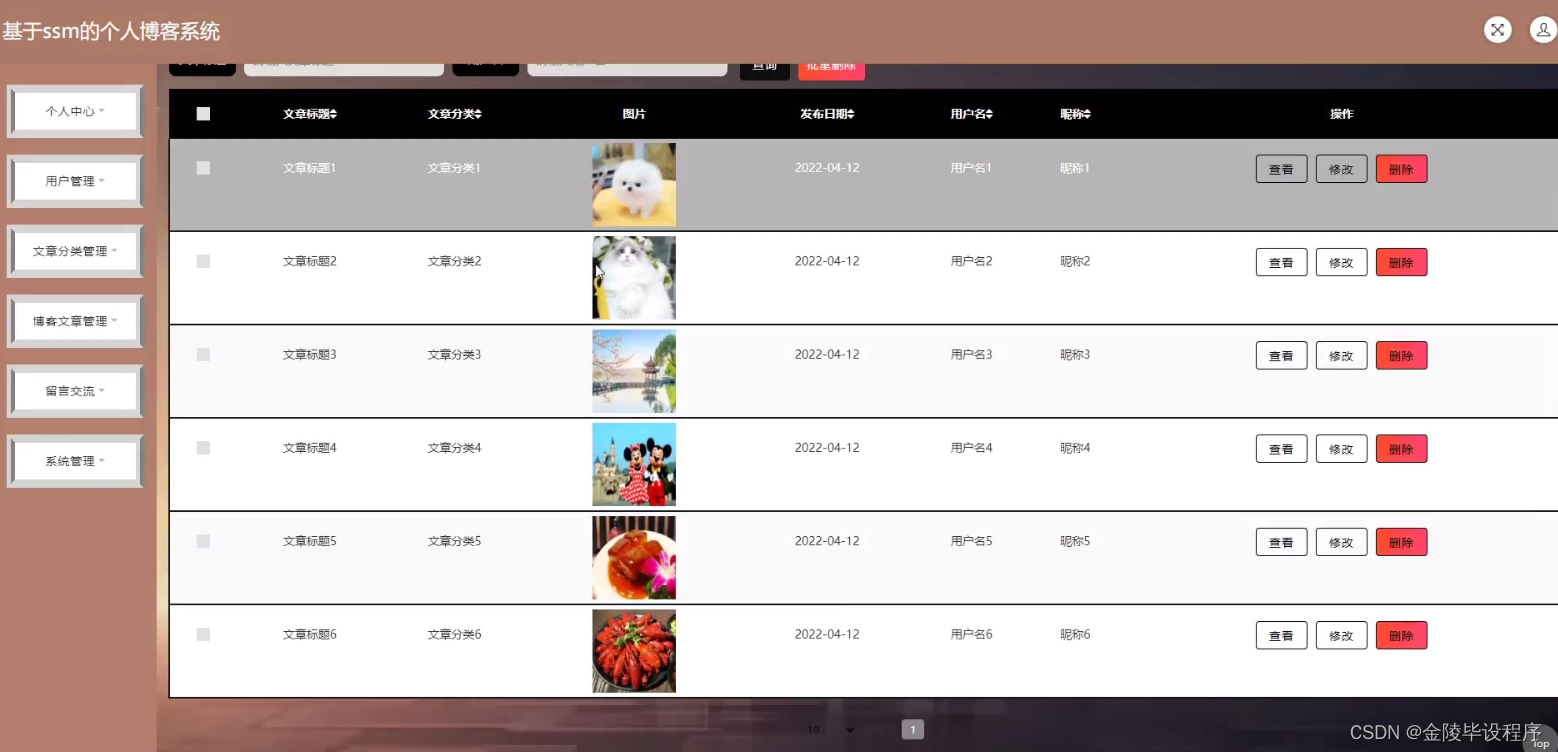This screenshot has width=1558, height=752.
Task: Sort the table by 文章分类 column
Action: [x=453, y=114]
